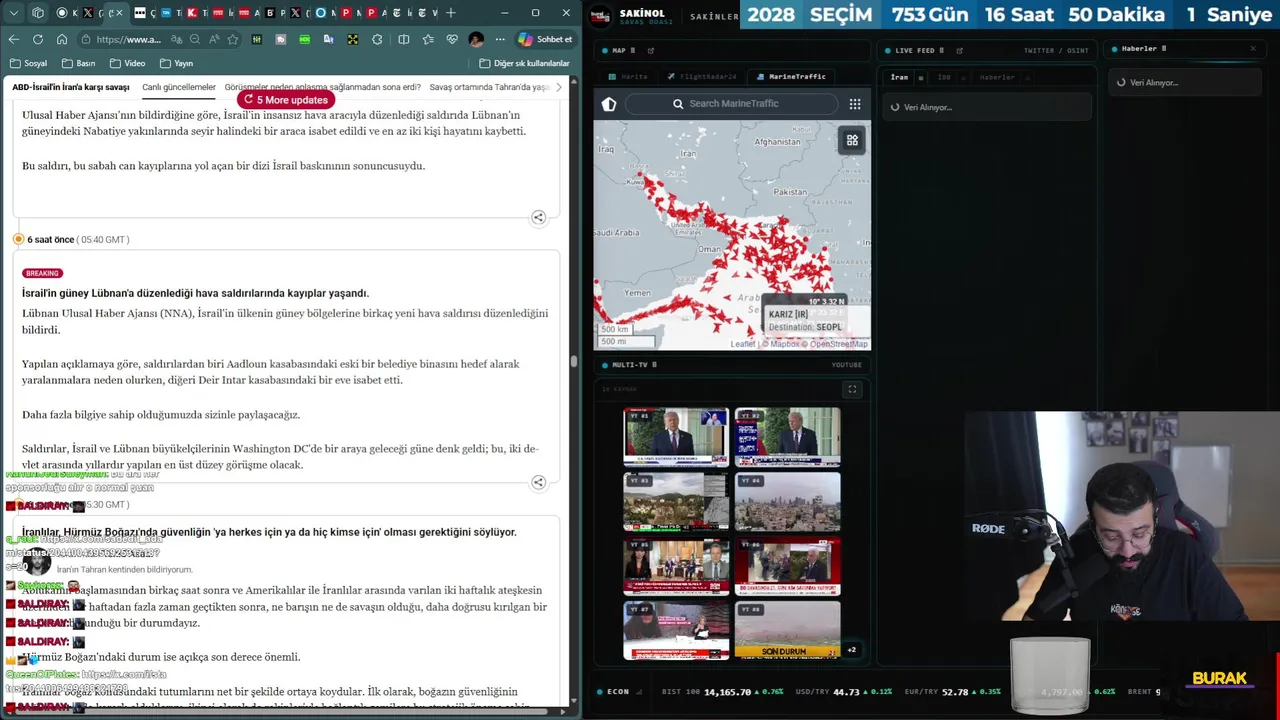Click the USD/TRY ticker value
Screen dimensions: 1280x720
(846, 692)
